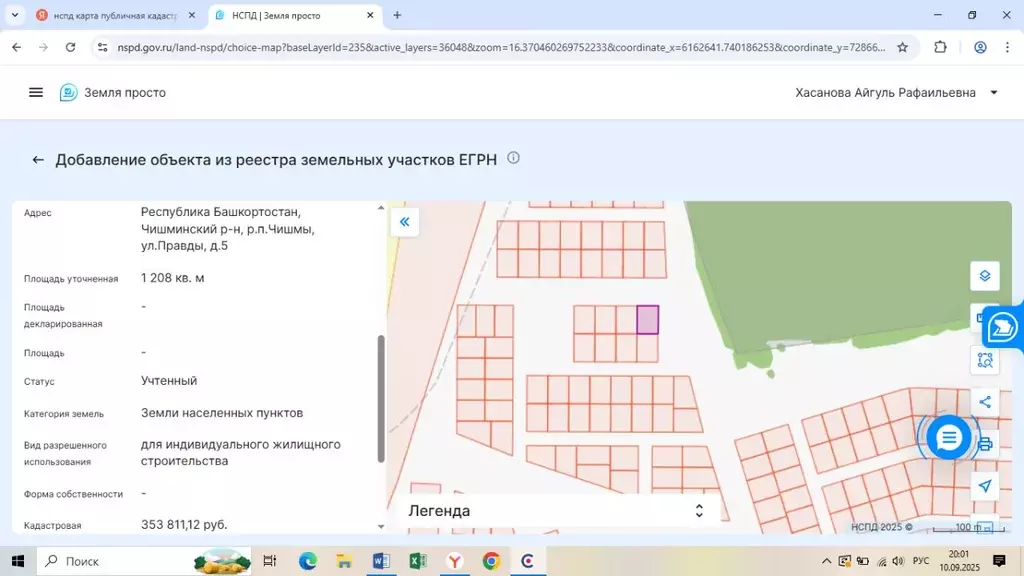Click the property details panel scrollbar
Viewport: 1024px width, 576px height.
click(380, 398)
